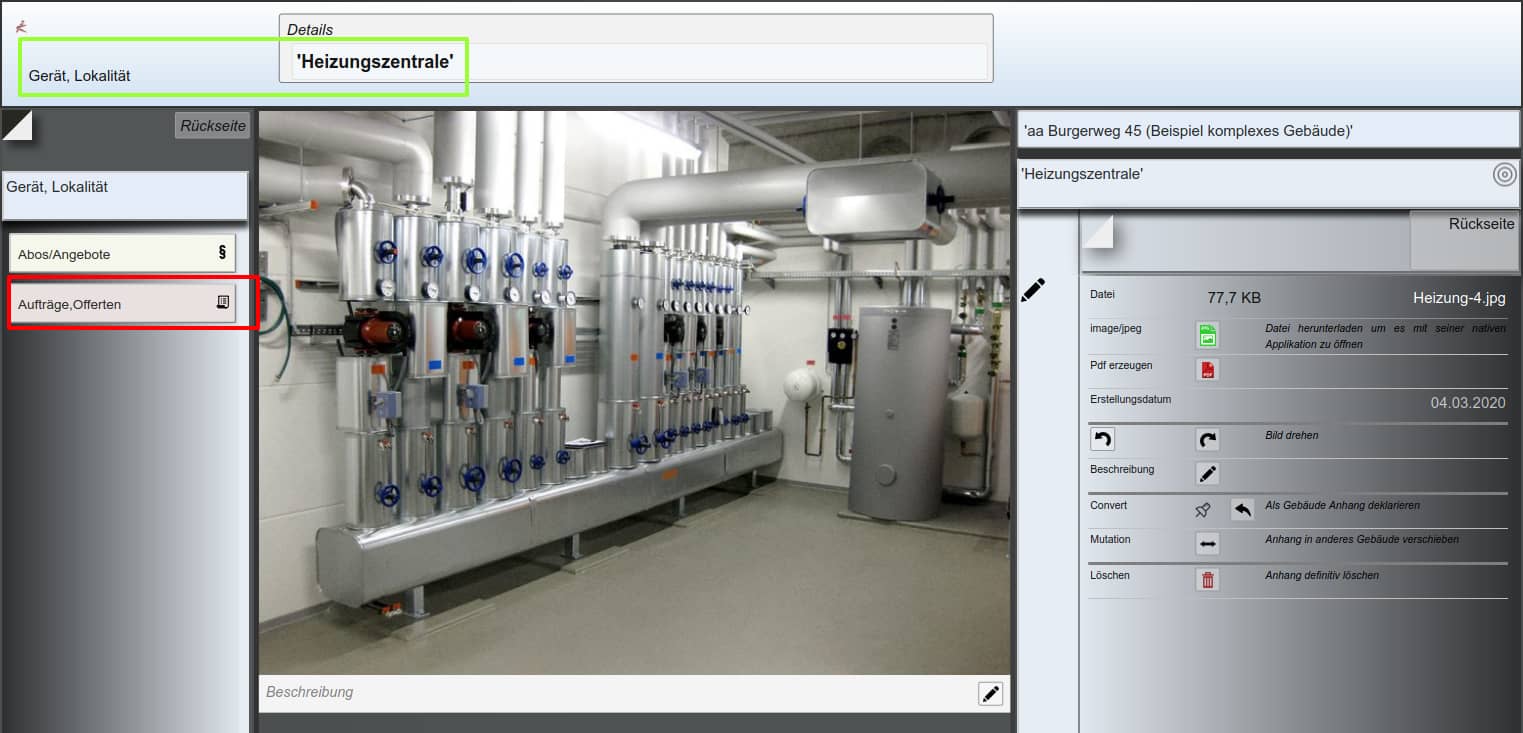Download the Heizung-4.jpg image file

point(1208,336)
